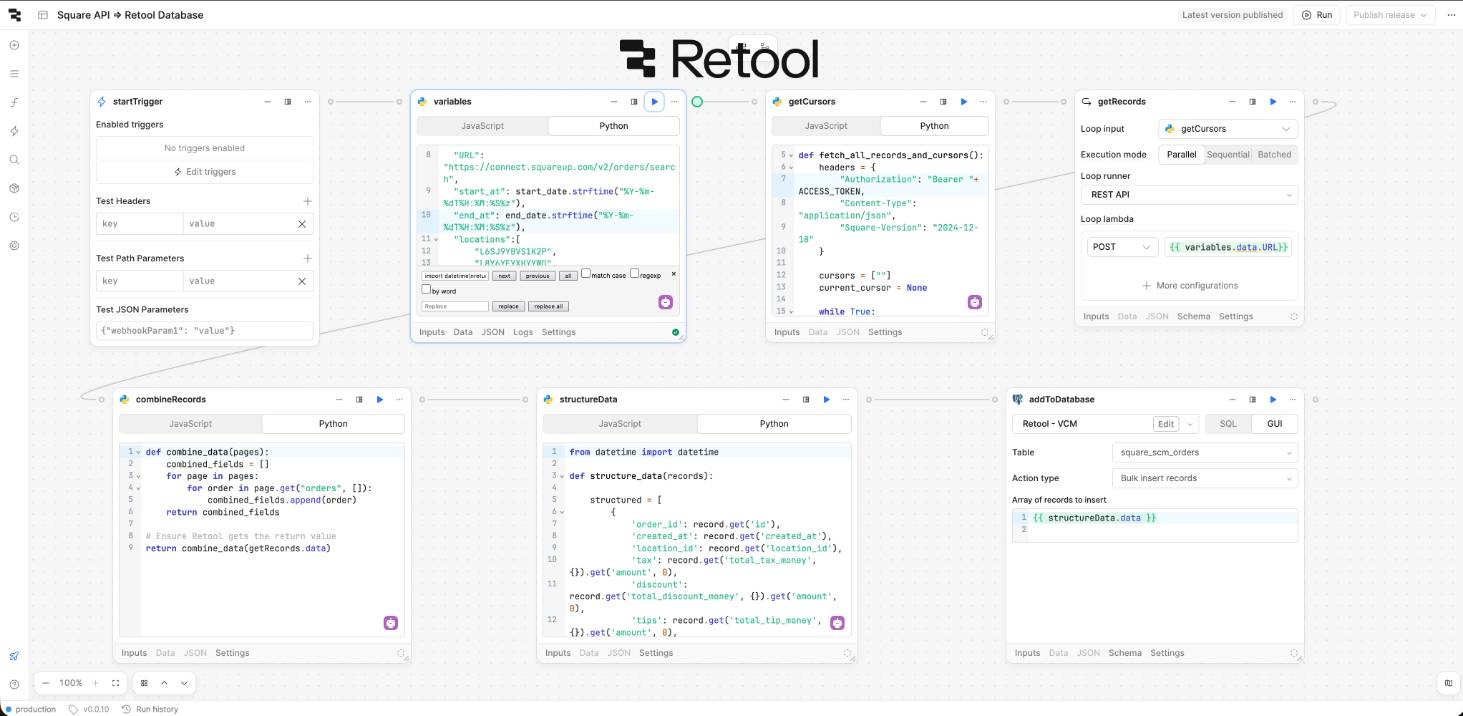Click the Test JSON Parameters input field
The height and width of the screenshot is (716, 1463).
tap(205, 330)
